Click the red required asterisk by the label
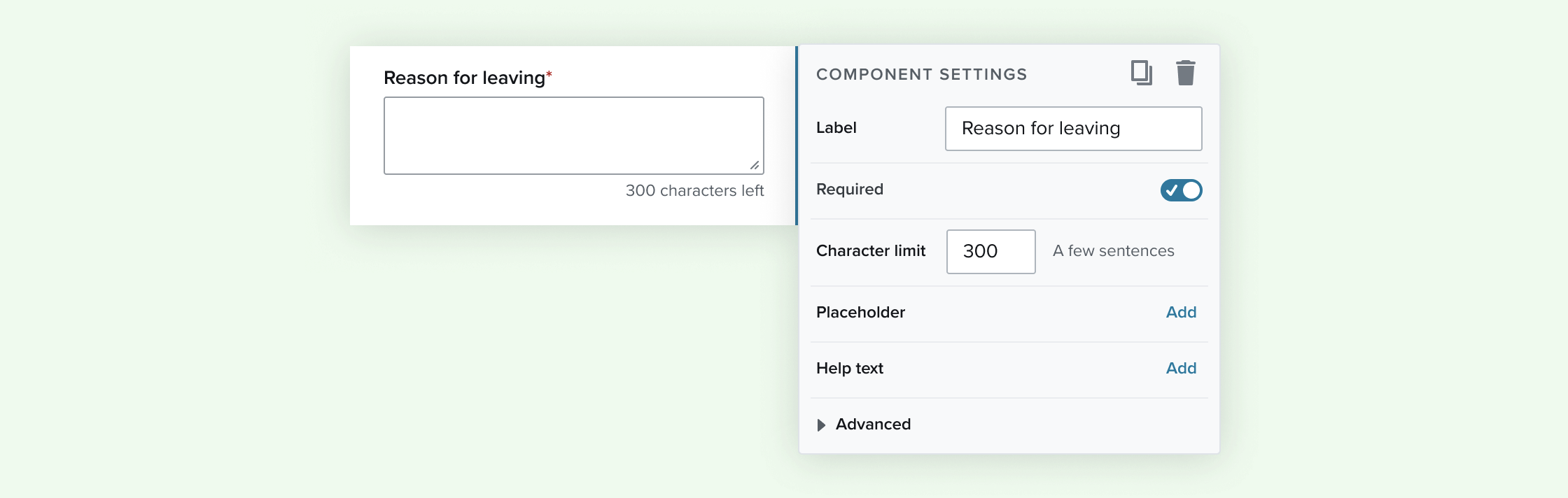Image resolution: width=1568 pixels, height=498 pixels. point(549,74)
